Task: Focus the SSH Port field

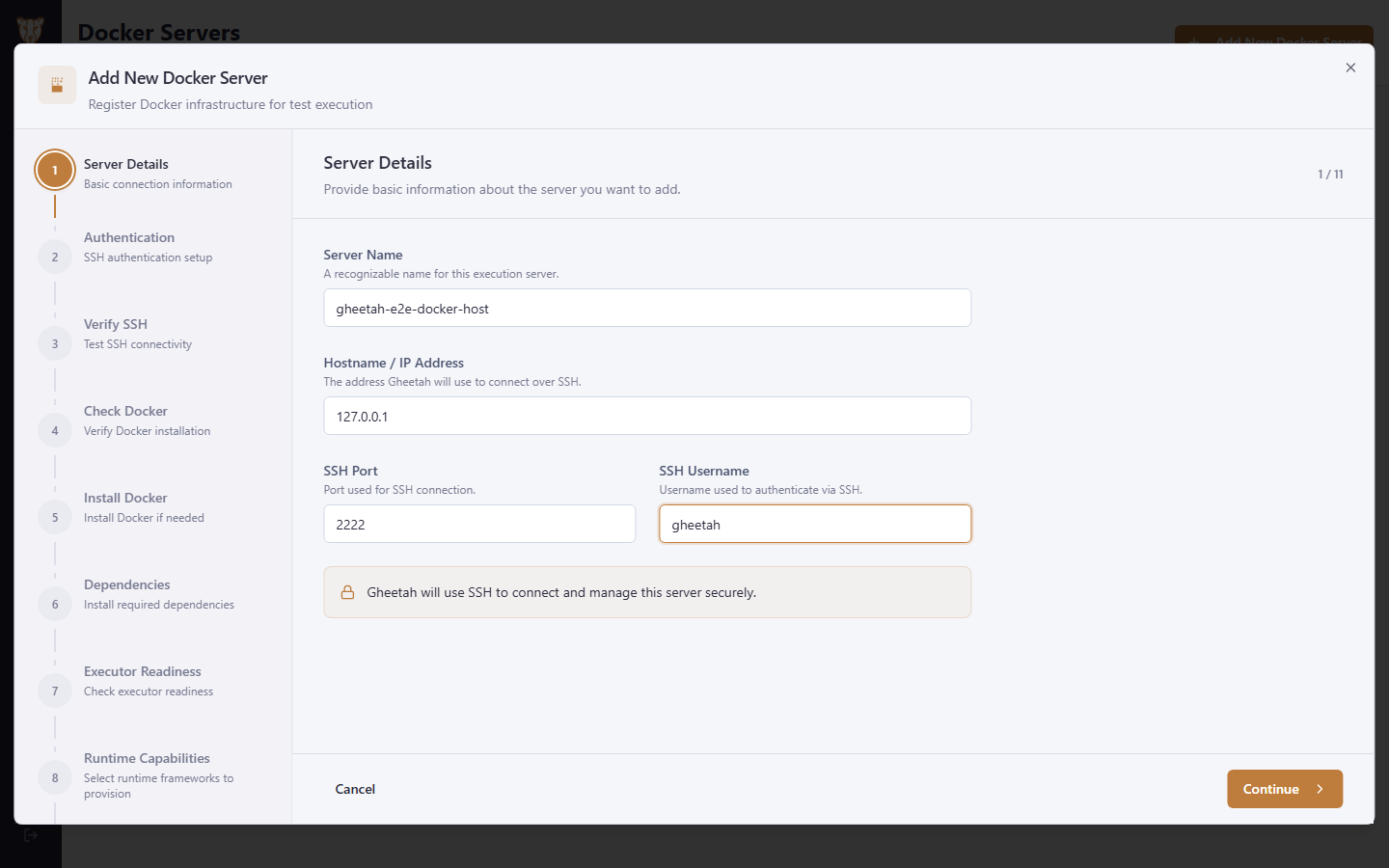Action: tap(479, 524)
